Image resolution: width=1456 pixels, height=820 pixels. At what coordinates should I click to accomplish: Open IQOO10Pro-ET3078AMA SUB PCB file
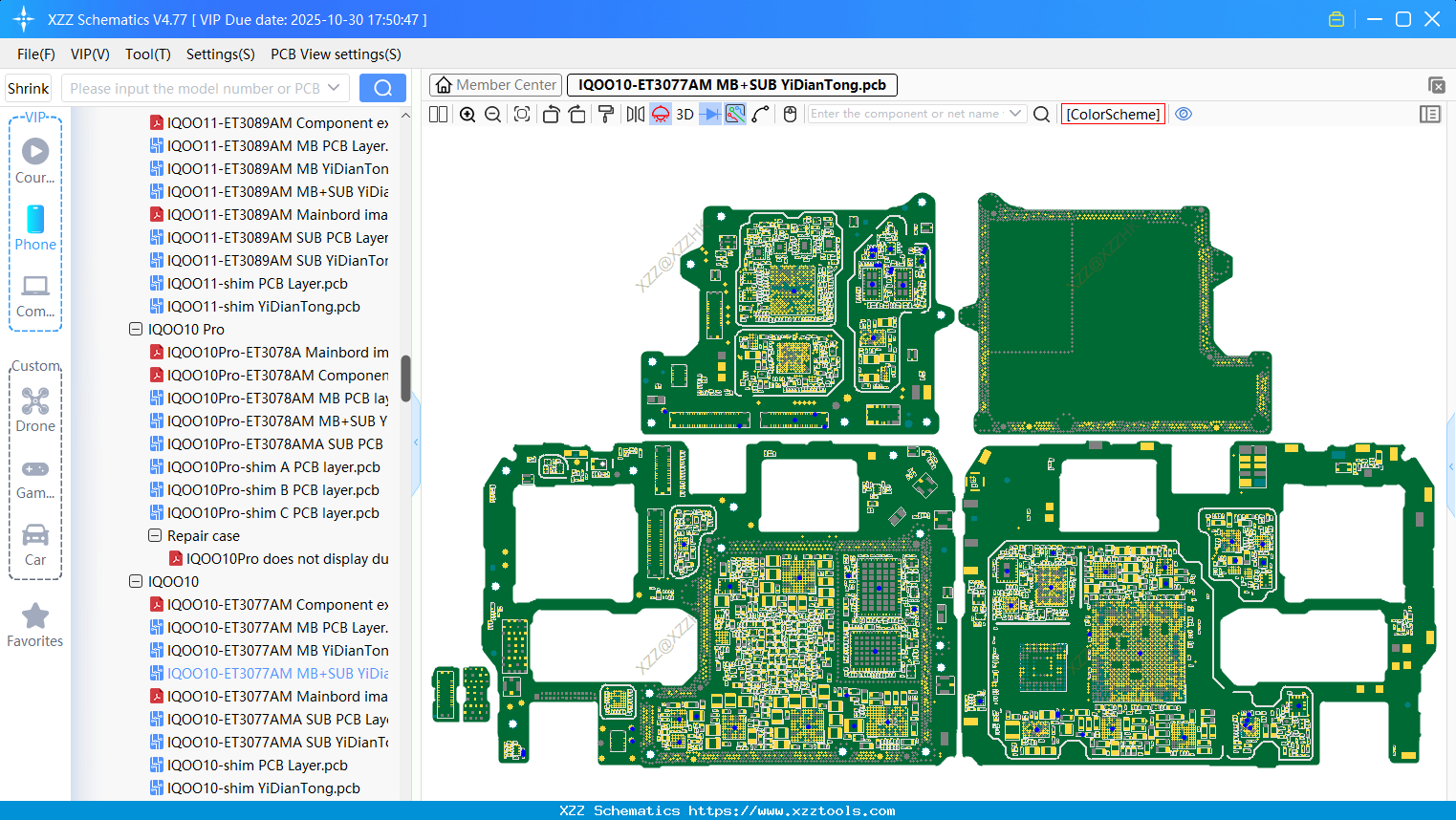point(267,443)
